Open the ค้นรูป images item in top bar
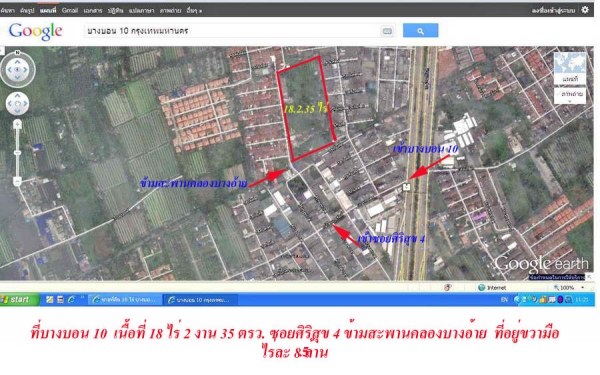 tap(27, 10)
